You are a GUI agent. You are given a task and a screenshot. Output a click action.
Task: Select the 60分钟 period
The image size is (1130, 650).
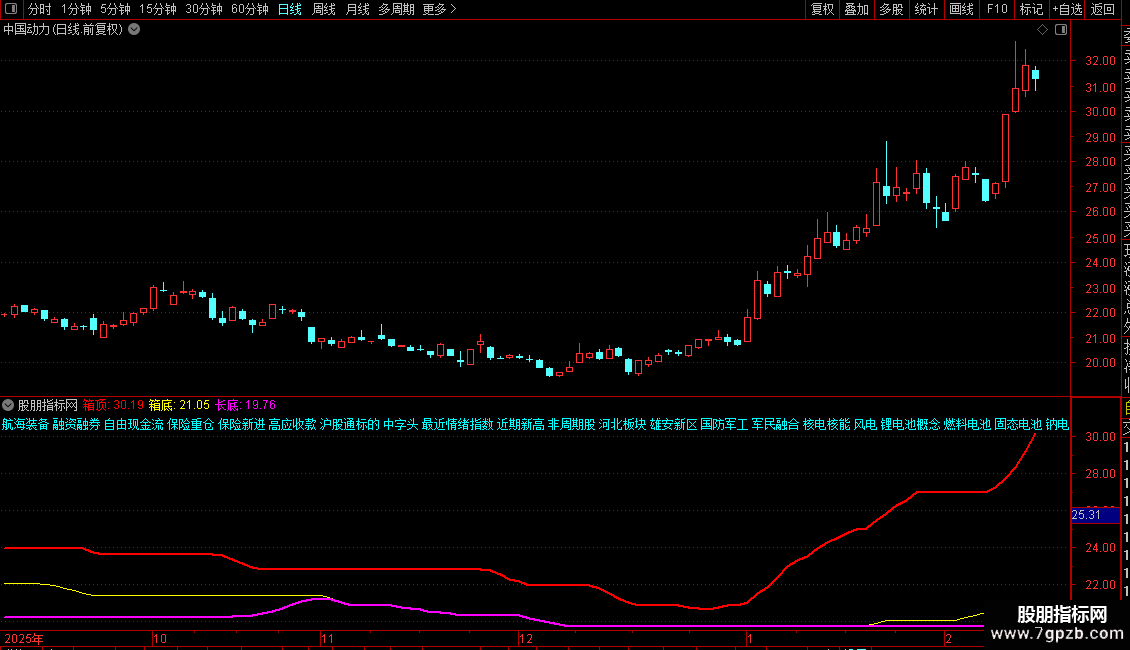(250, 9)
